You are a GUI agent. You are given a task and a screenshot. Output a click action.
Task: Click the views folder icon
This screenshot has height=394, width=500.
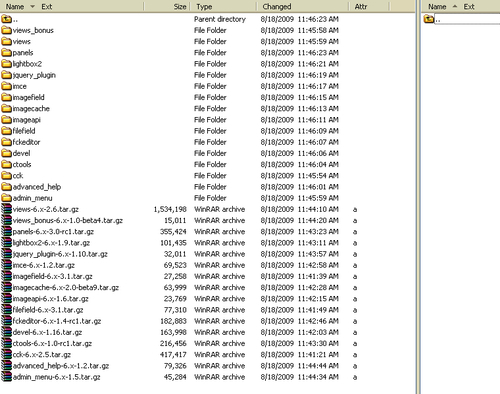[x=6, y=42]
